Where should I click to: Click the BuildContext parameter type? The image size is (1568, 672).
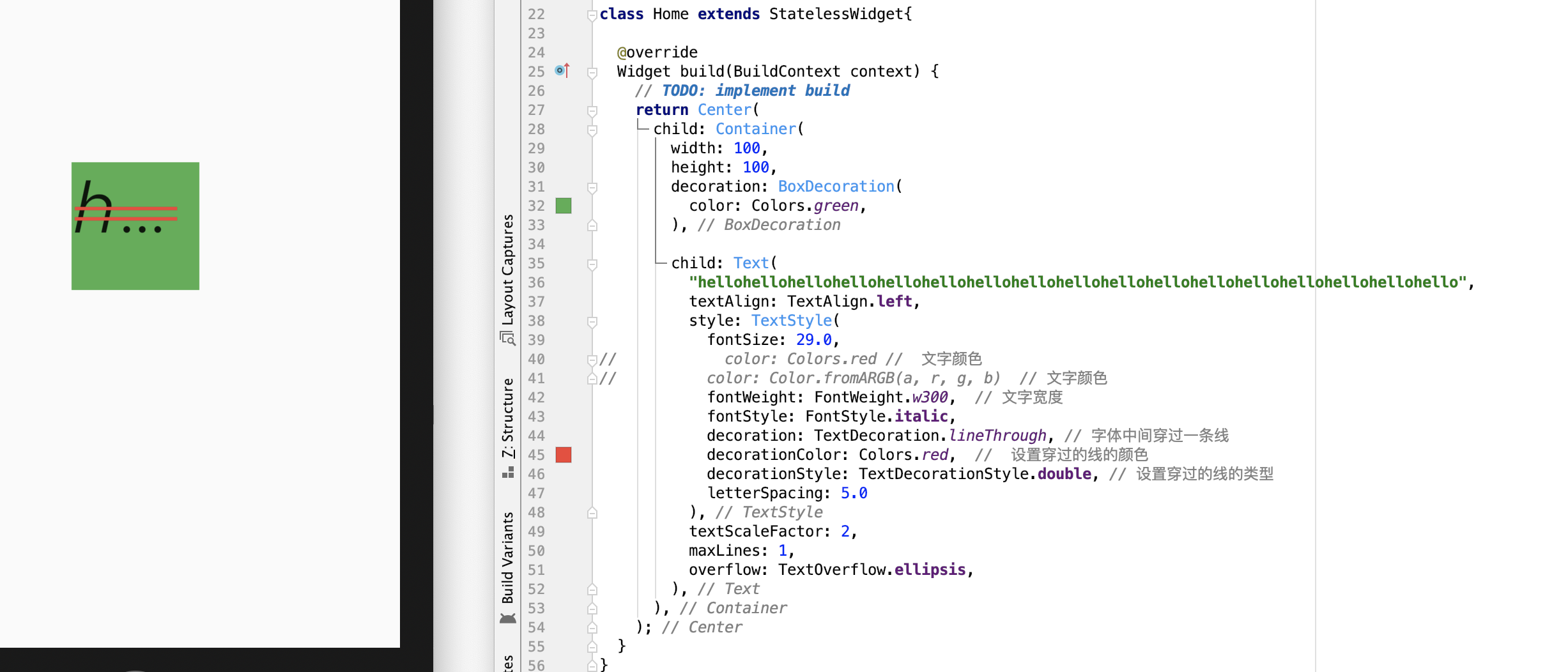pyautogui.click(x=787, y=72)
